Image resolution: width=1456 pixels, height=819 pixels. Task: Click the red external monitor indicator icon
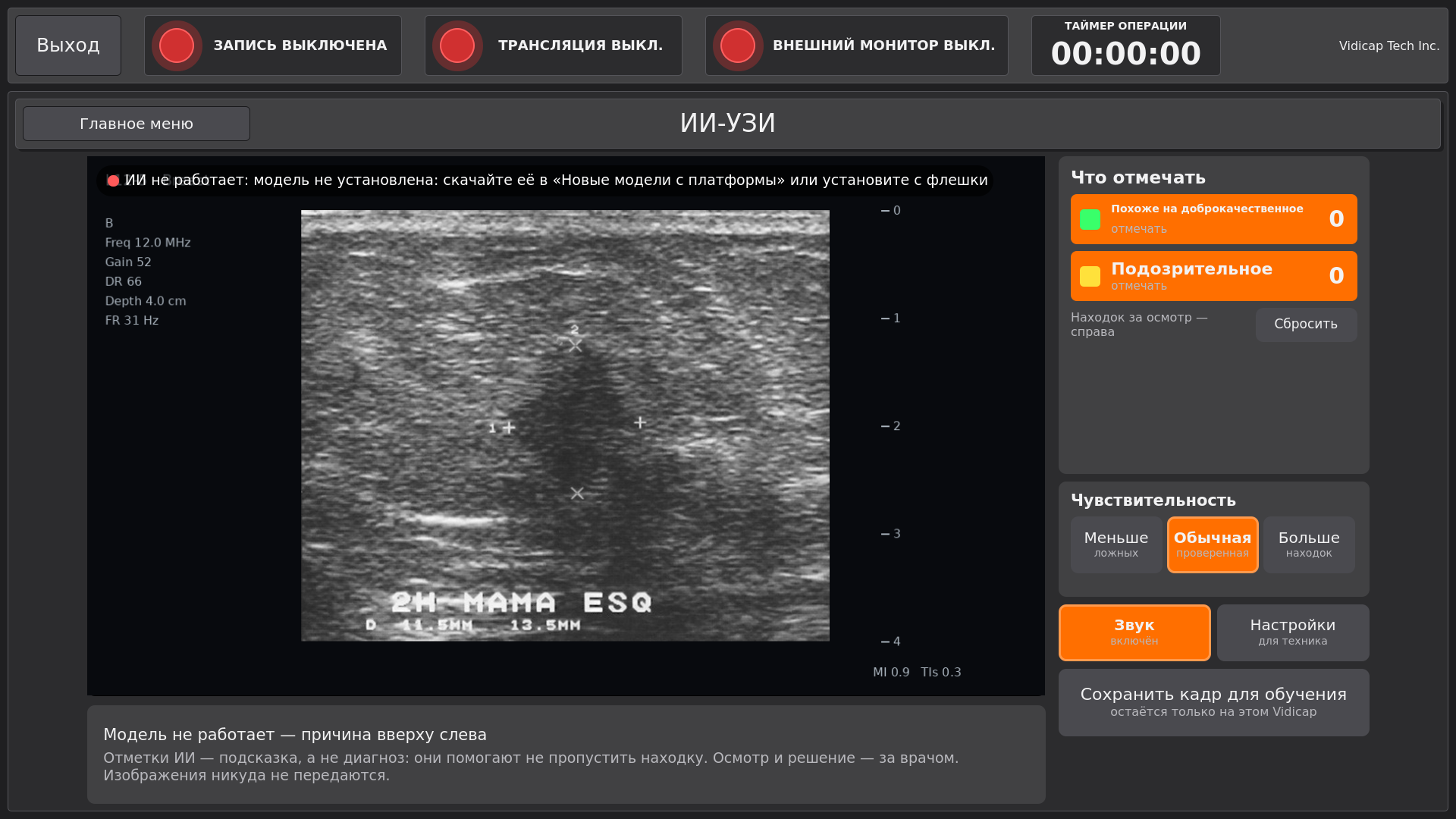738,45
